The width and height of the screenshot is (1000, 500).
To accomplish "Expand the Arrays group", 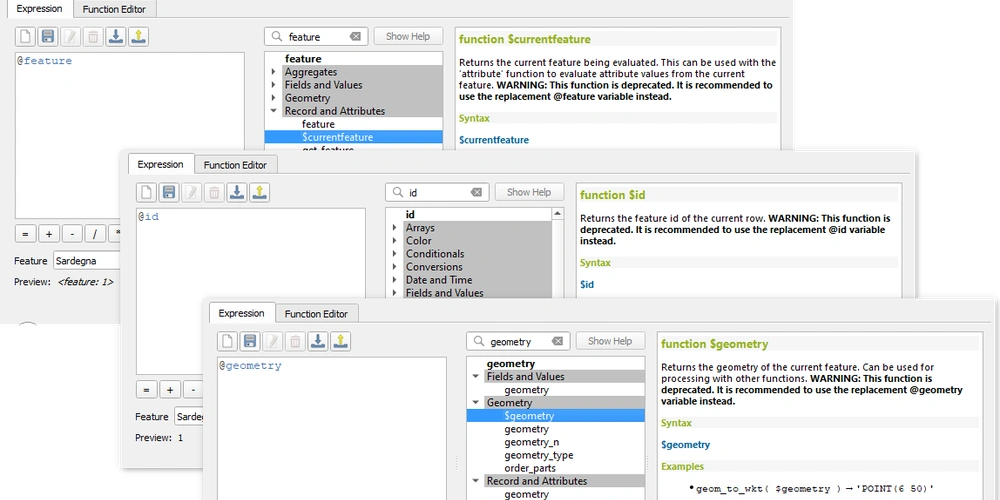I will click(x=395, y=228).
